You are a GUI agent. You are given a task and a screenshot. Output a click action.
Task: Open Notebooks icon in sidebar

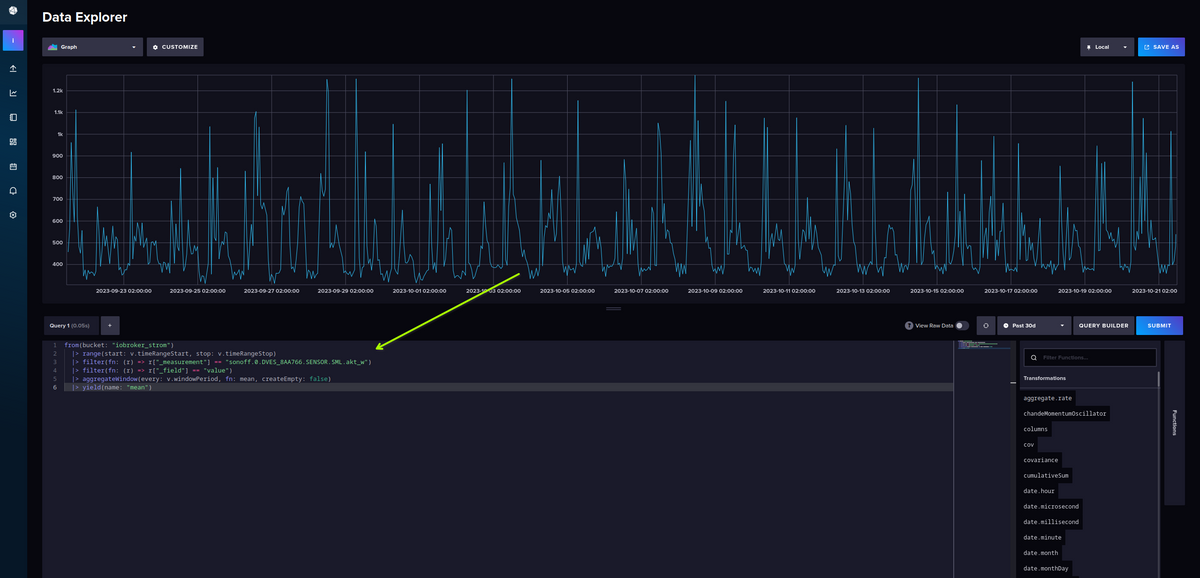(13, 117)
